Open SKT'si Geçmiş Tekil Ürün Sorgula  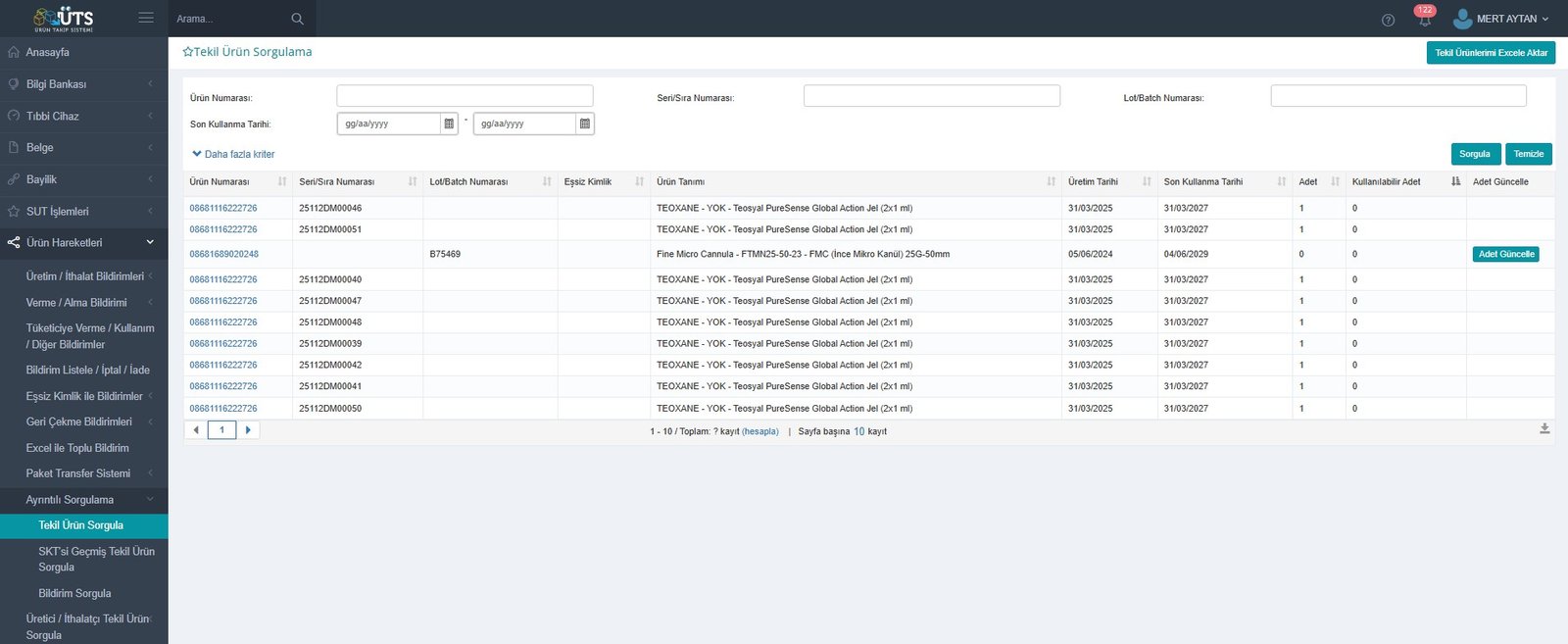tap(96, 559)
